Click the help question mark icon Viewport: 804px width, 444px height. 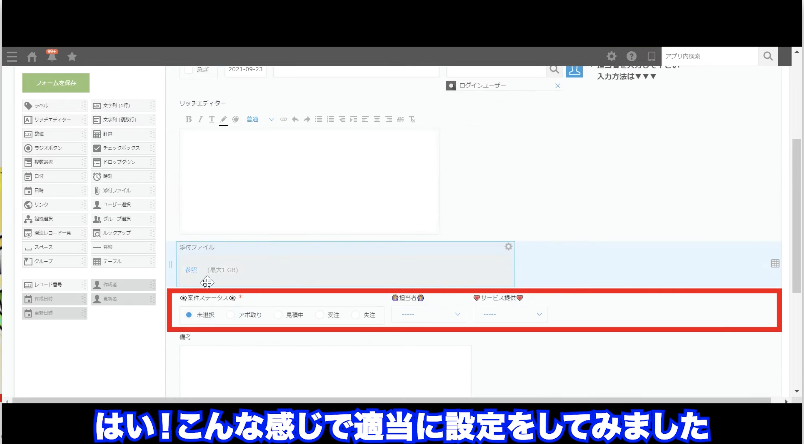click(x=632, y=56)
